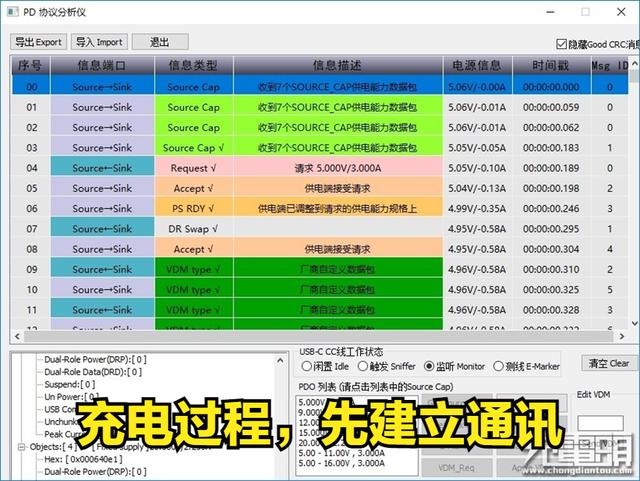Click the table scroll-down arrow
The image size is (640, 481).
pyautogui.click(x=635, y=323)
